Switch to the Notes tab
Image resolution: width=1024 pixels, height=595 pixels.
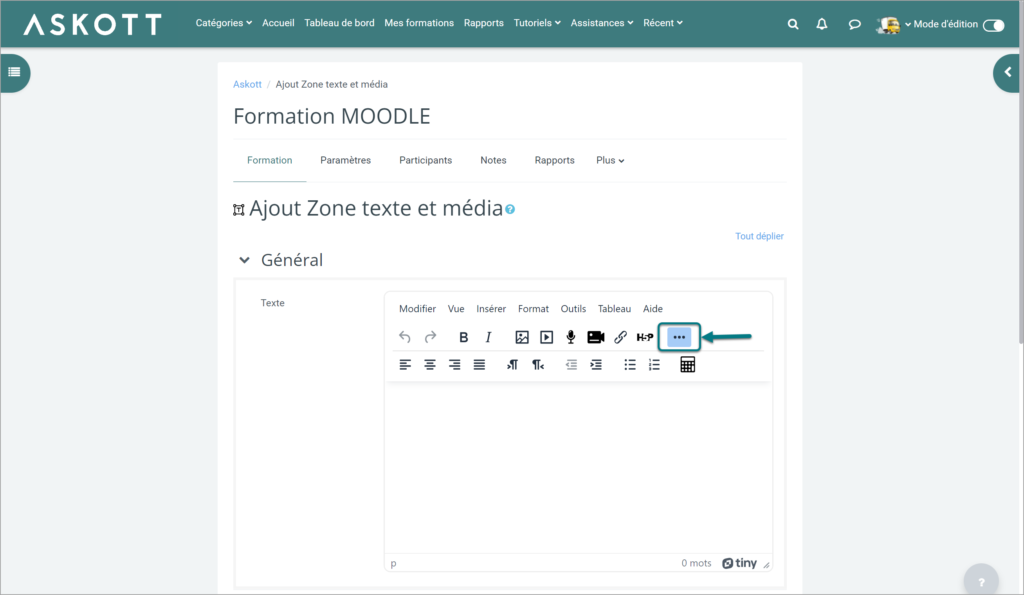[x=493, y=160]
